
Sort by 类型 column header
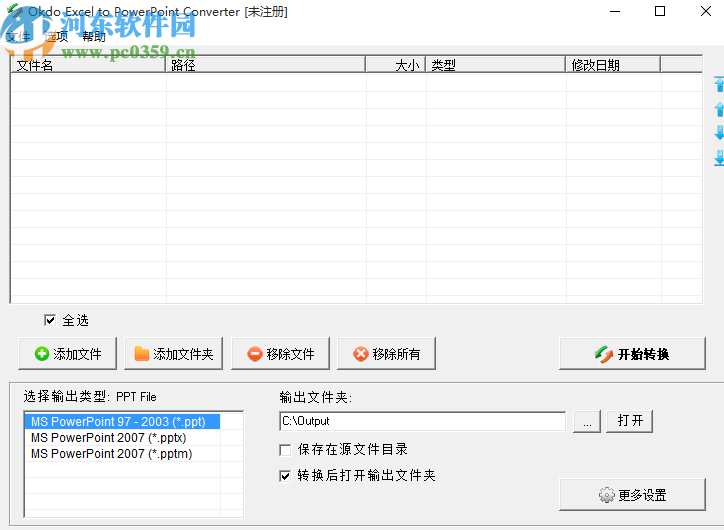pyautogui.click(x=496, y=65)
